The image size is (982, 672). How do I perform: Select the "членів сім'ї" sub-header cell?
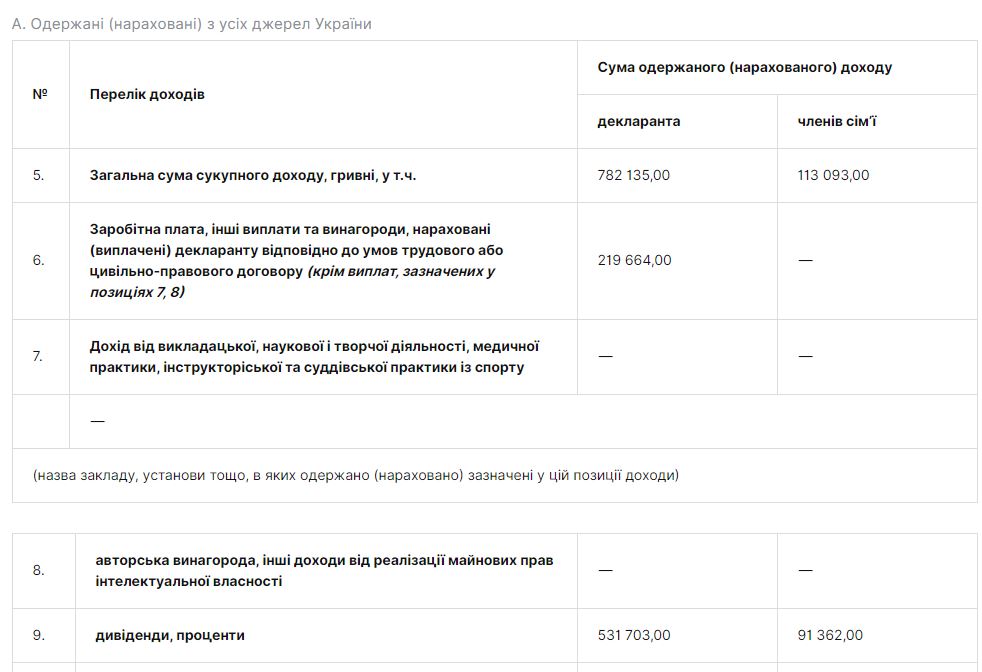pyautogui.click(x=837, y=121)
